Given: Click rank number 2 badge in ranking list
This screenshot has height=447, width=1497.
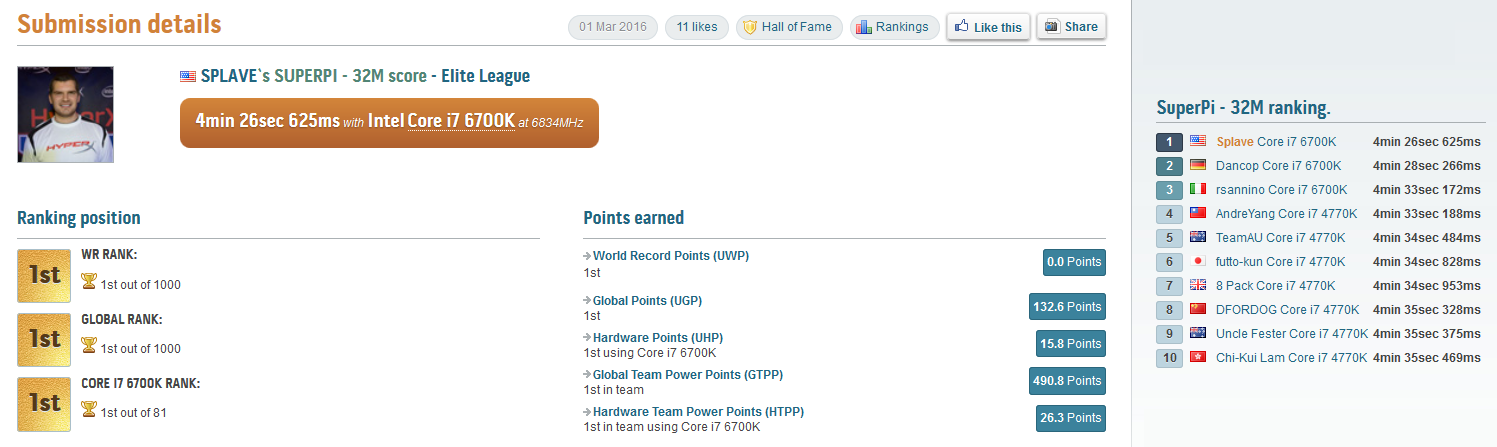Looking at the screenshot, I should pos(1169,166).
